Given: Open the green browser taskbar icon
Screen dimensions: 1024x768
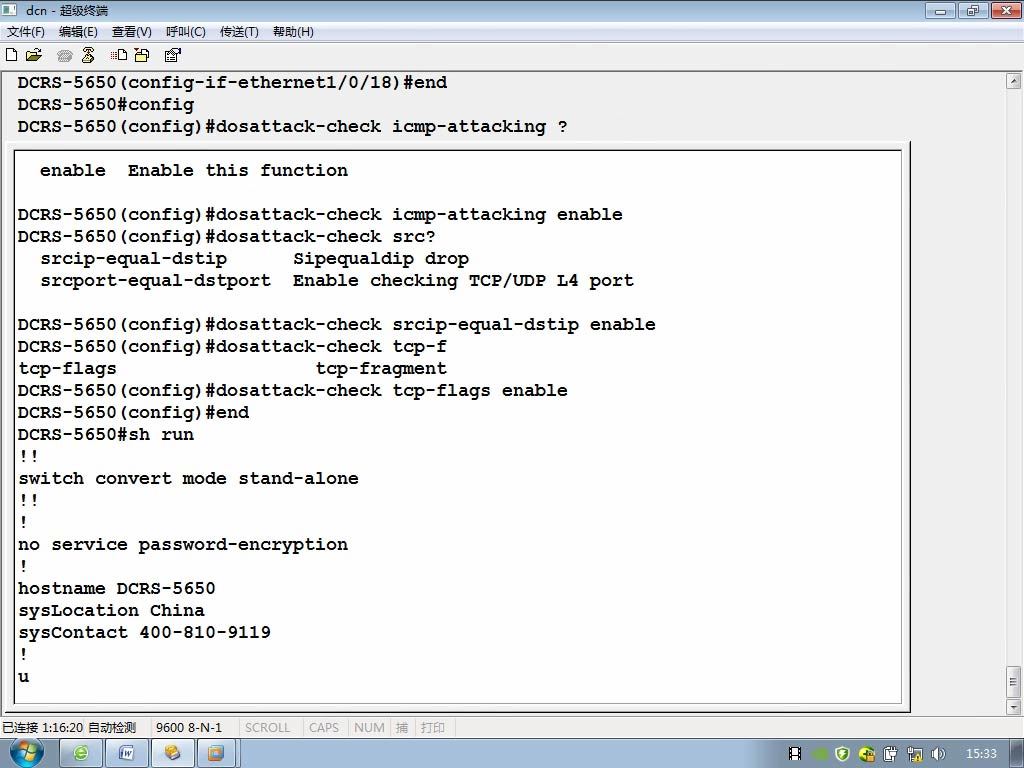Looking at the screenshot, I should [x=81, y=753].
